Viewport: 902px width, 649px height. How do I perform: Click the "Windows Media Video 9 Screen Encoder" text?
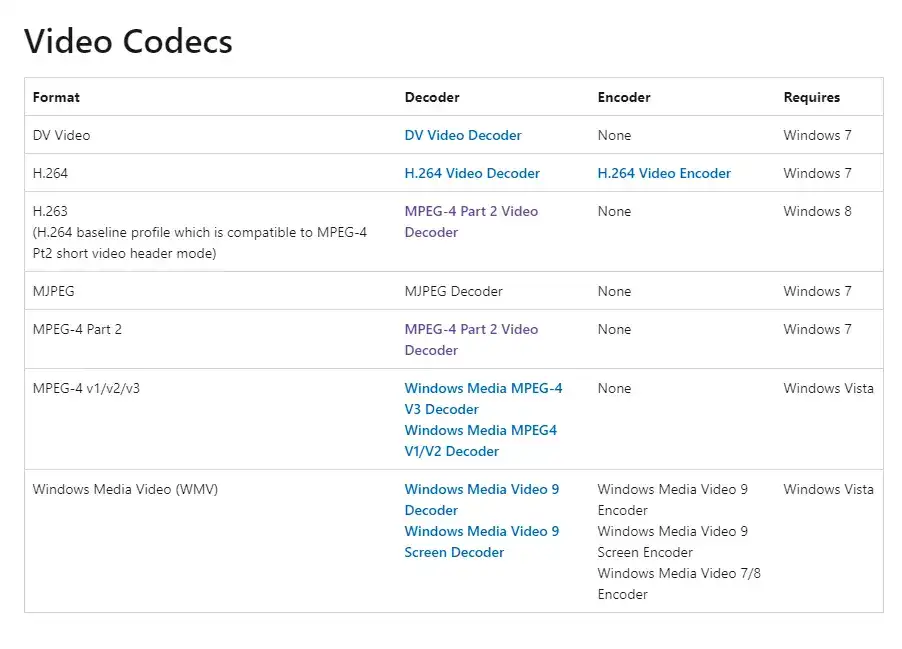672,541
